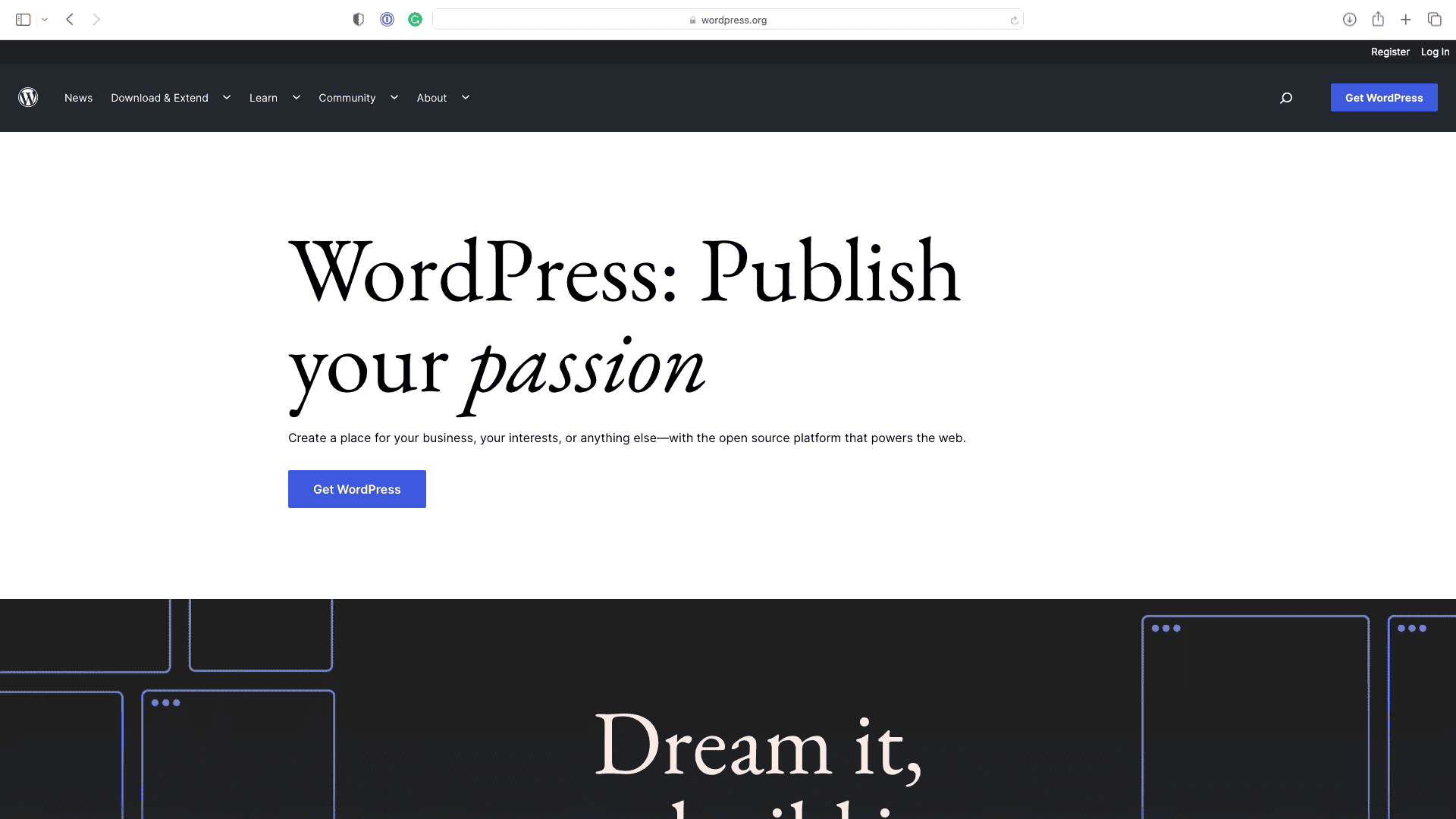Open the Share icon in Safari
1456x819 pixels.
click(x=1378, y=19)
